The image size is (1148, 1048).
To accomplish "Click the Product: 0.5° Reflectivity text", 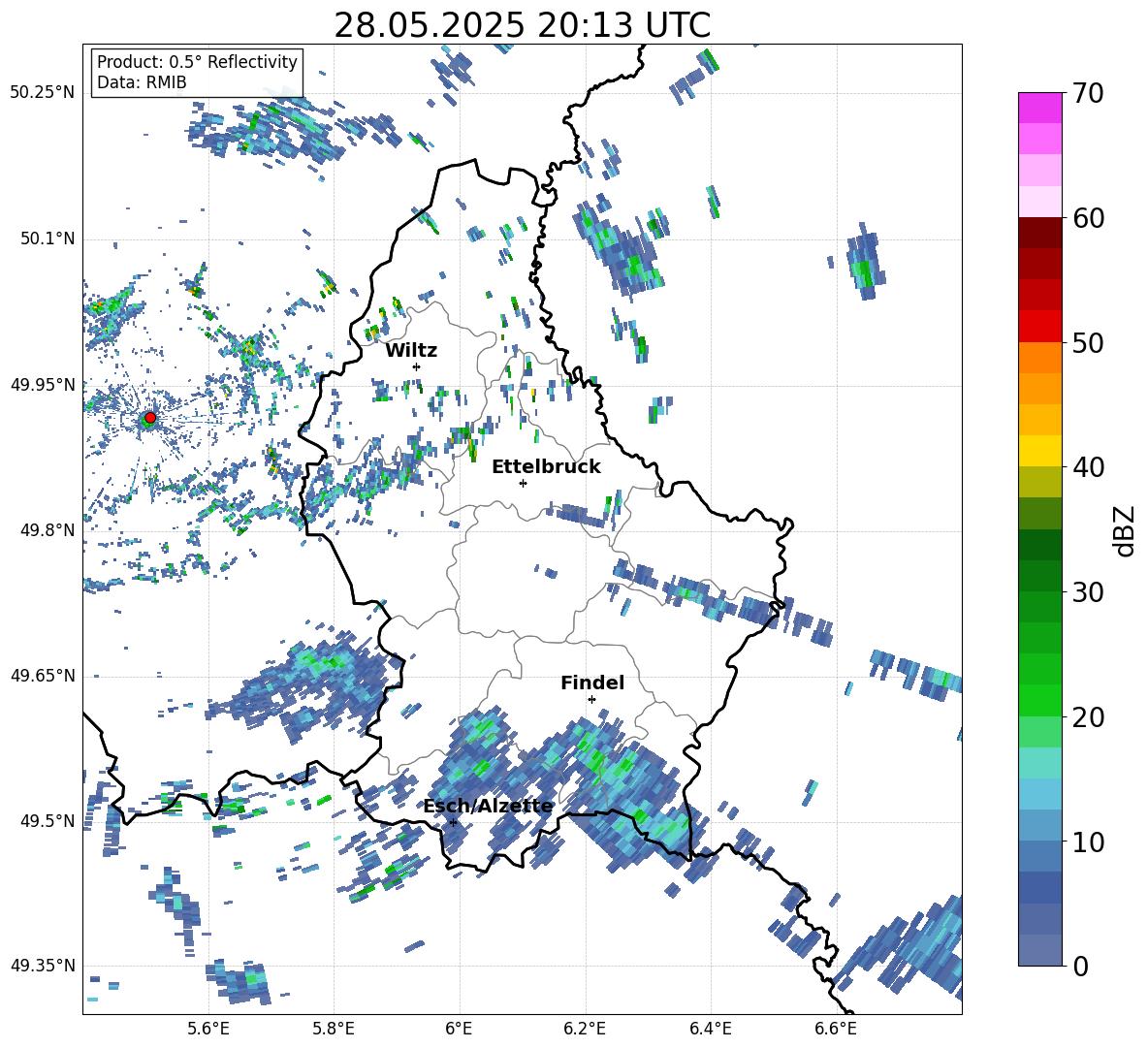I will 197,61.
